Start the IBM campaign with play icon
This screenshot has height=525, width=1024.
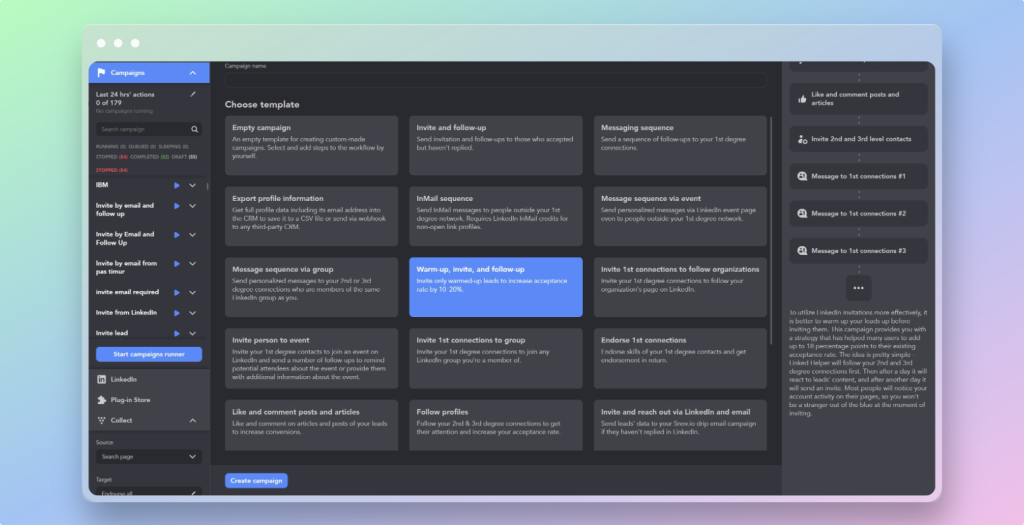click(177, 185)
